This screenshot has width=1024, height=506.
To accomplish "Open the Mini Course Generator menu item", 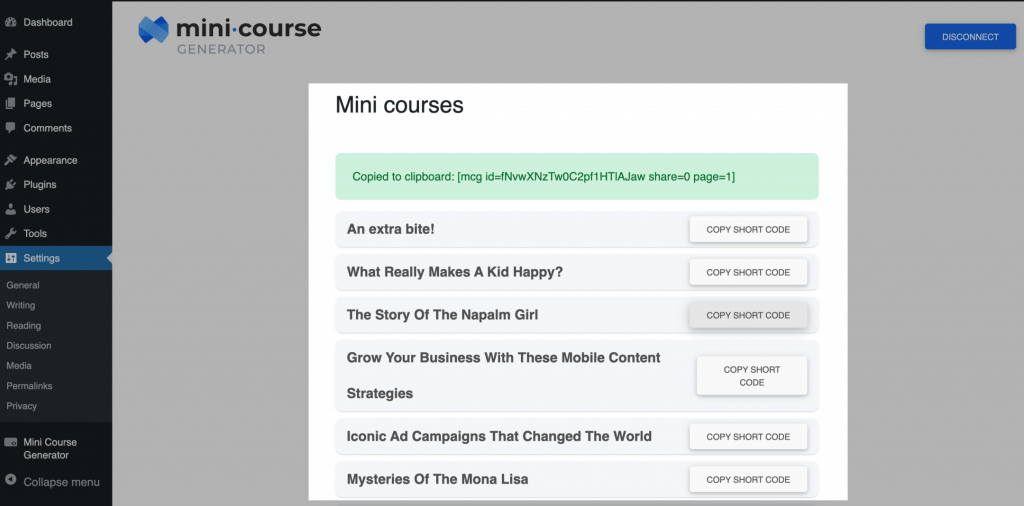I will click(50, 448).
